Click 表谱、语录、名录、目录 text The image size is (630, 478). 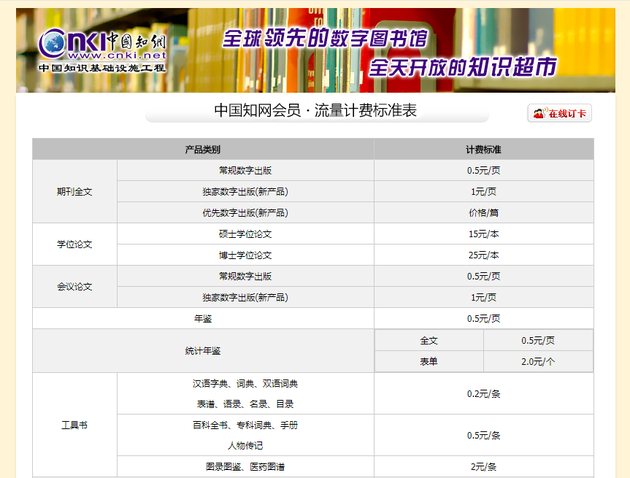(x=245, y=404)
